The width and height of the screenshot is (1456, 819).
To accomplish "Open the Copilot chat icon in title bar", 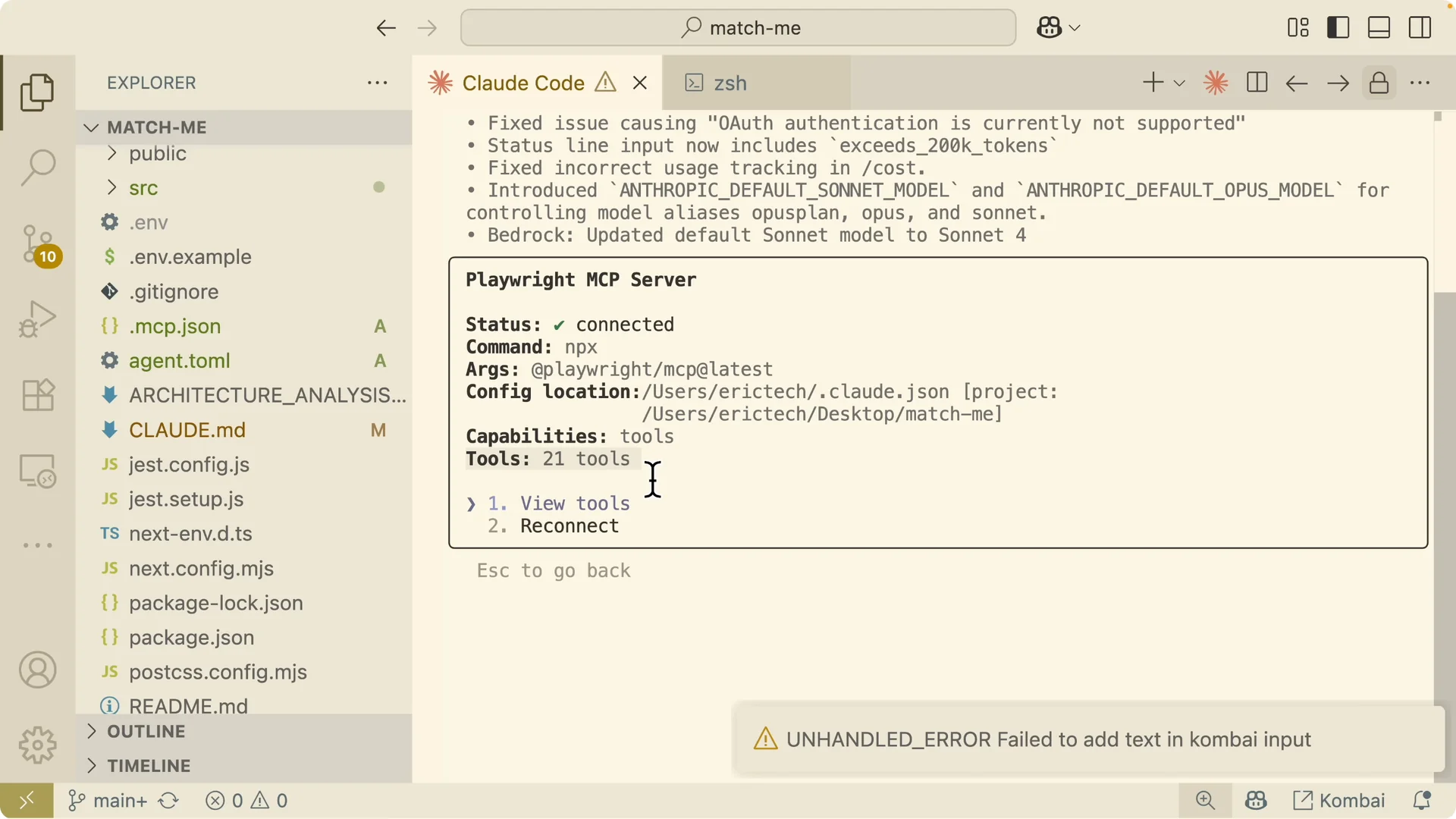I will pos(1050,28).
